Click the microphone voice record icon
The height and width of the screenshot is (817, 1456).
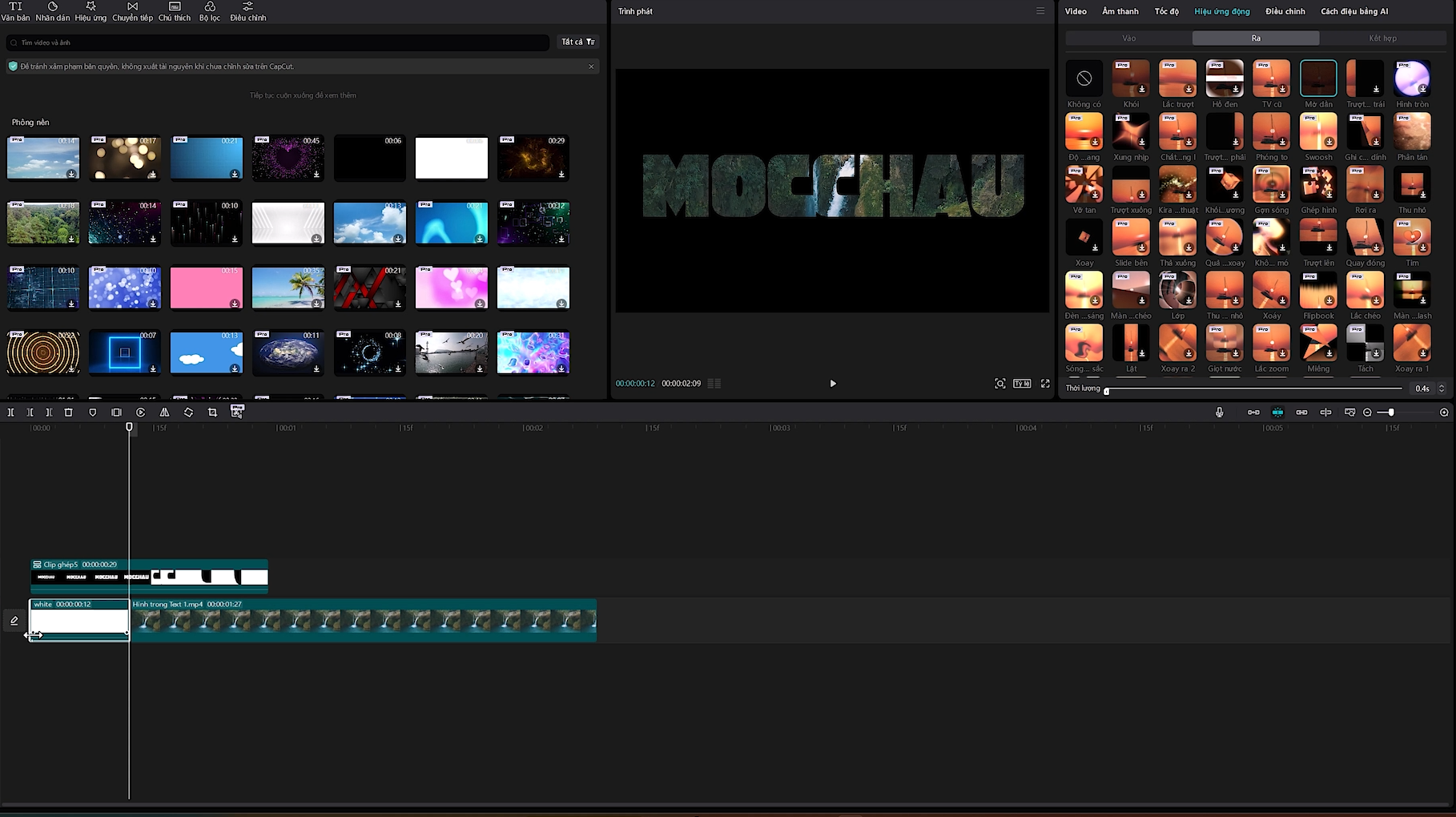click(1219, 413)
